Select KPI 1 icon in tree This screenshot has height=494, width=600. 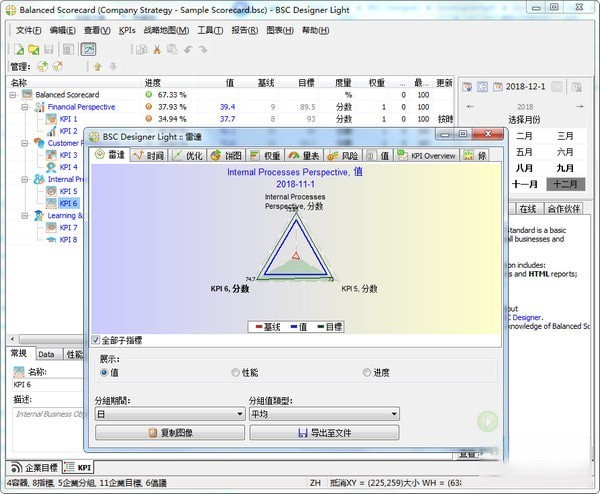click(51, 119)
